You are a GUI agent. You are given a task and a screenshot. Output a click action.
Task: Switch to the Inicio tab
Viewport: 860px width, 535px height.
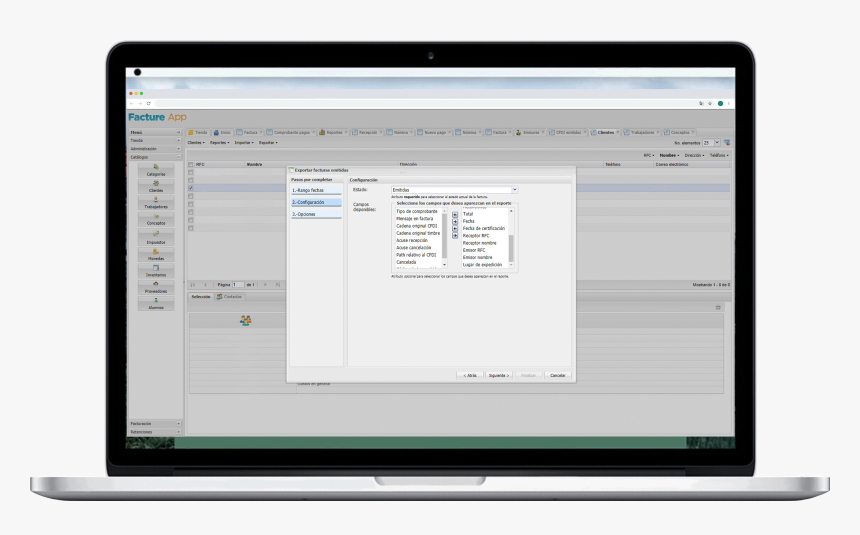tap(222, 132)
